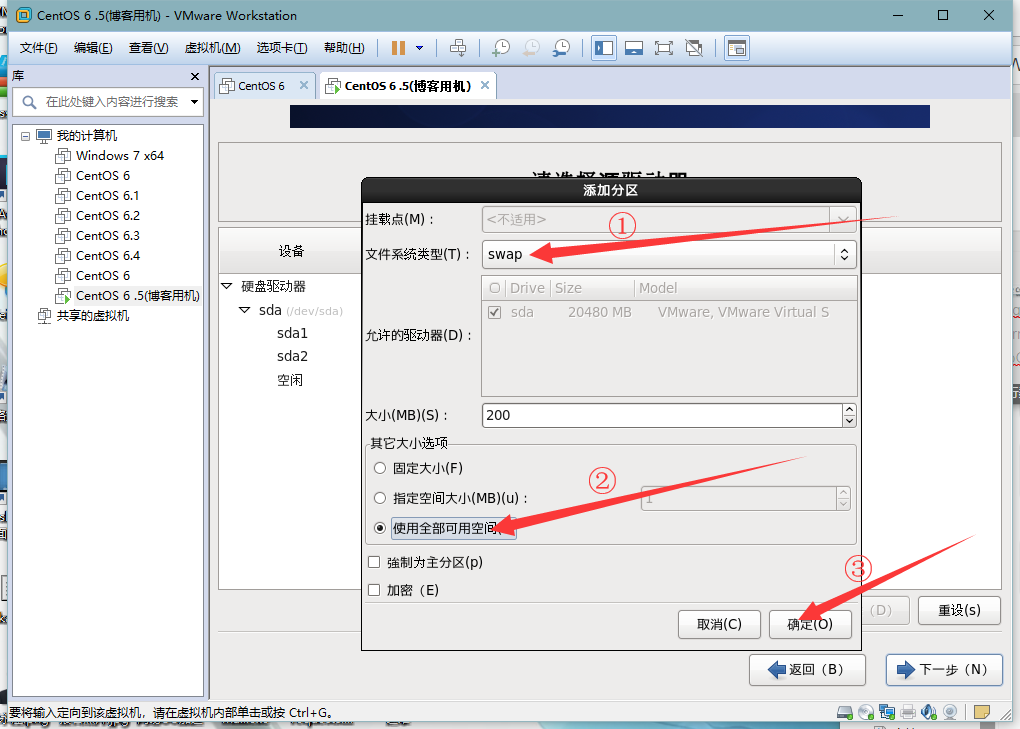Collapse 硬盘驱动器 disclosure triangle
Viewport: 1020px width, 729px height.
[227, 286]
